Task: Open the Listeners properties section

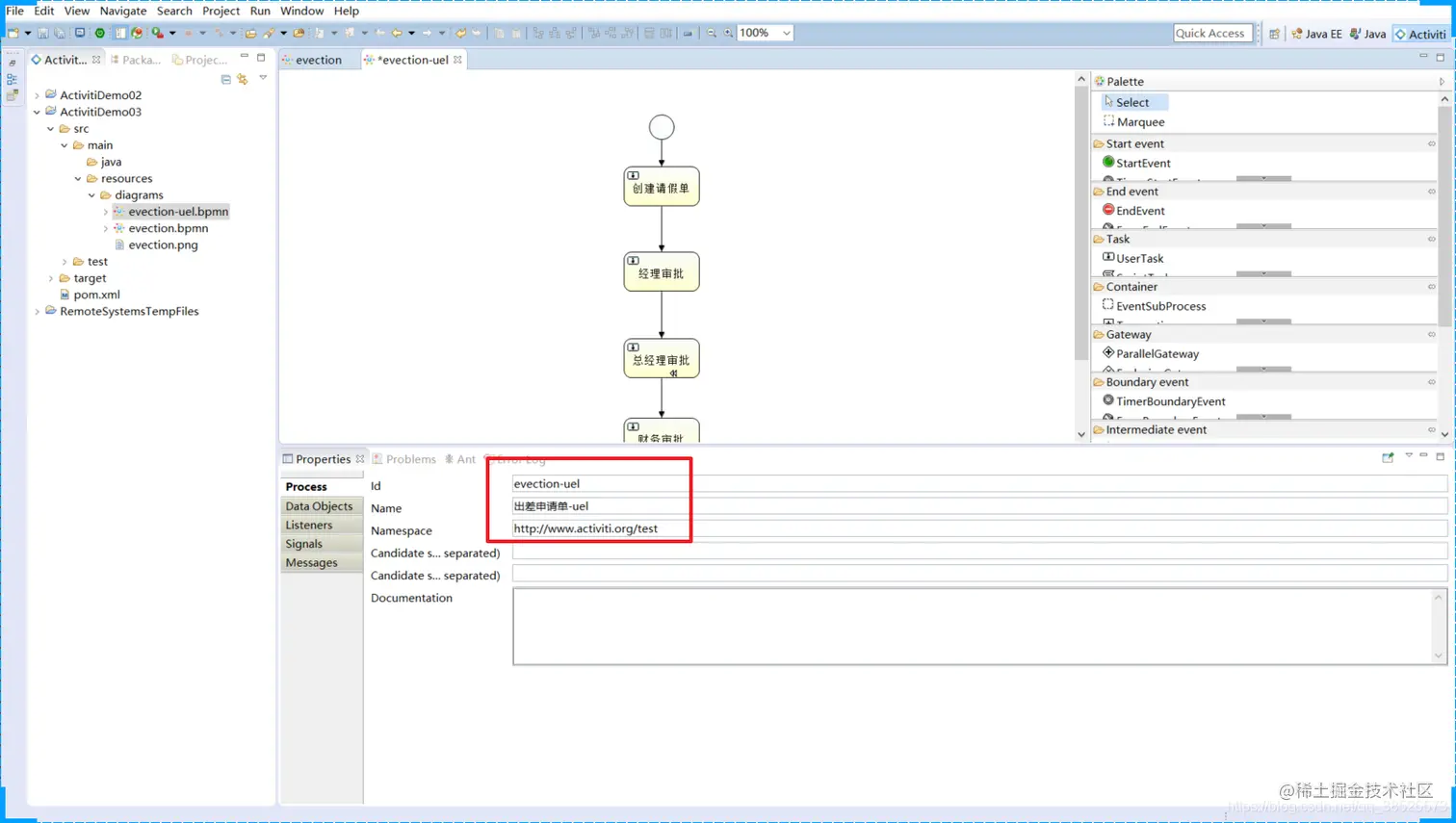Action: [320, 525]
